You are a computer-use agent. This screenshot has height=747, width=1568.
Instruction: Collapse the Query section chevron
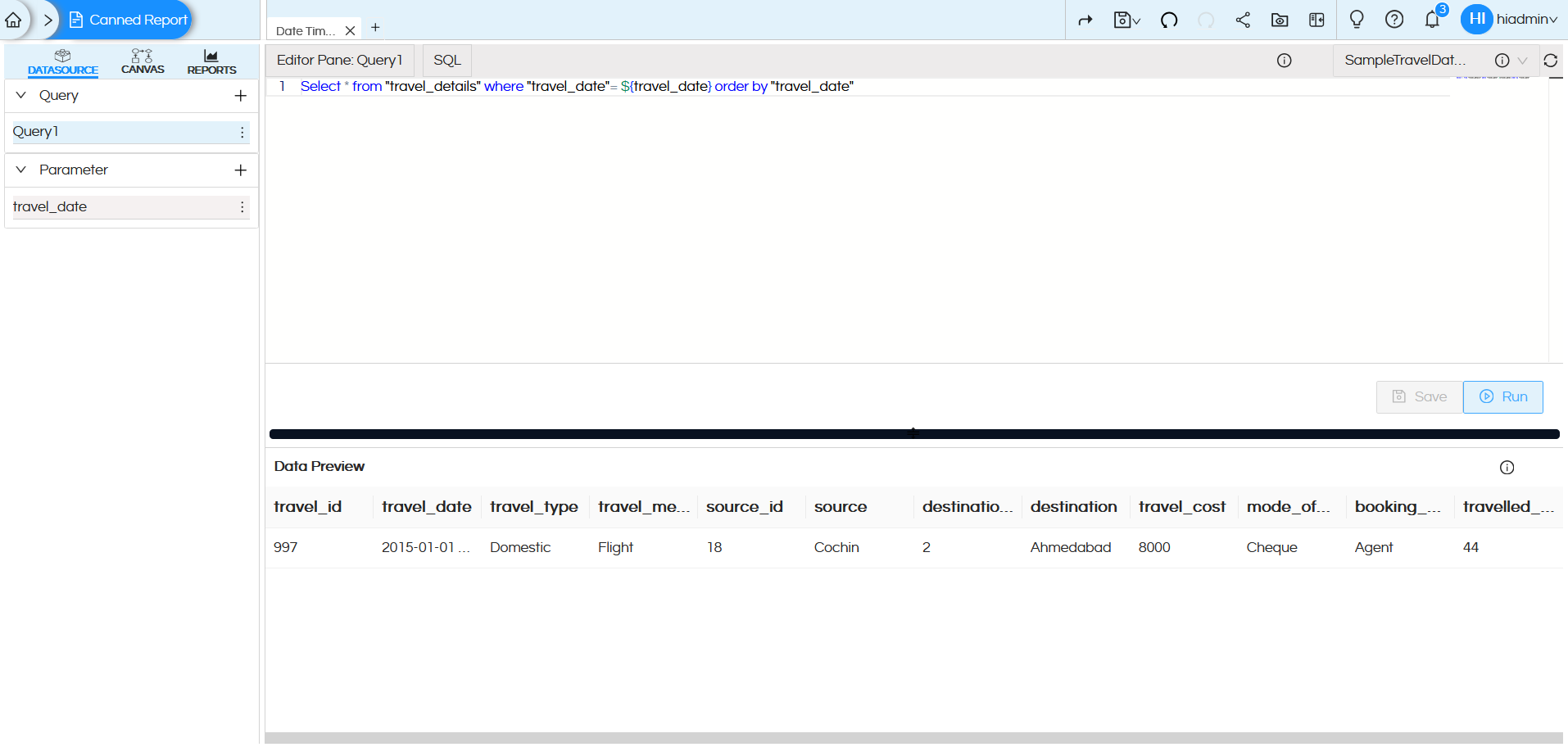(x=20, y=95)
